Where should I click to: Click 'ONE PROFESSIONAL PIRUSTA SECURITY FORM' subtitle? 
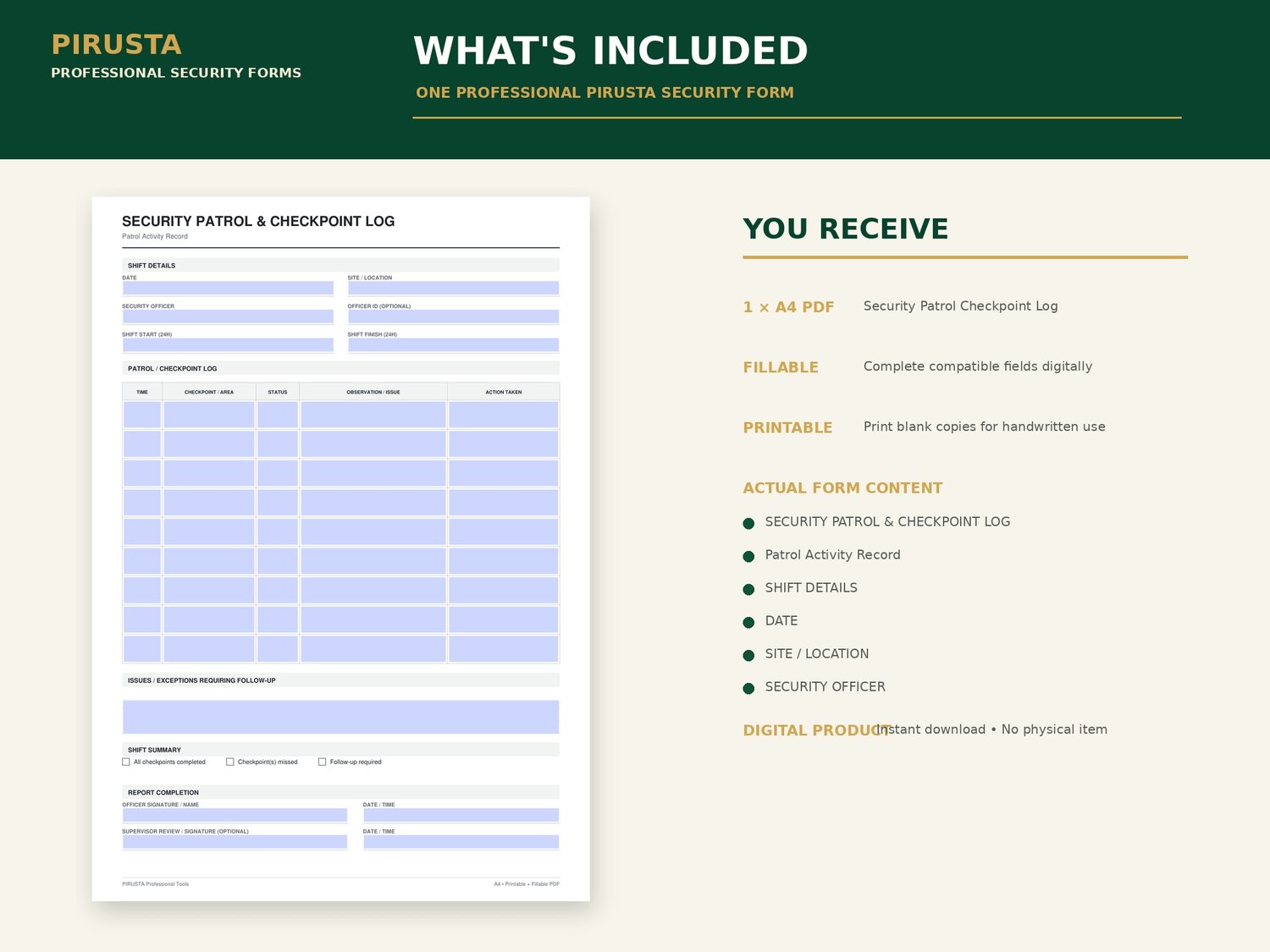[x=605, y=92]
